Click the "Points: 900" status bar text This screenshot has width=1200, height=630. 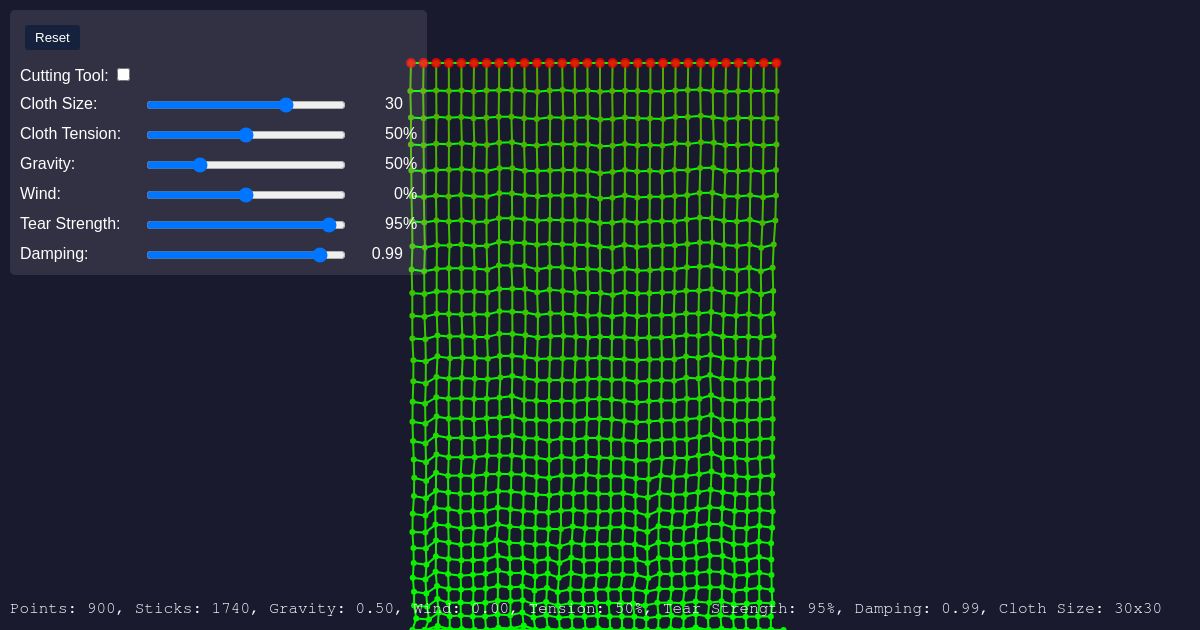coord(62,609)
